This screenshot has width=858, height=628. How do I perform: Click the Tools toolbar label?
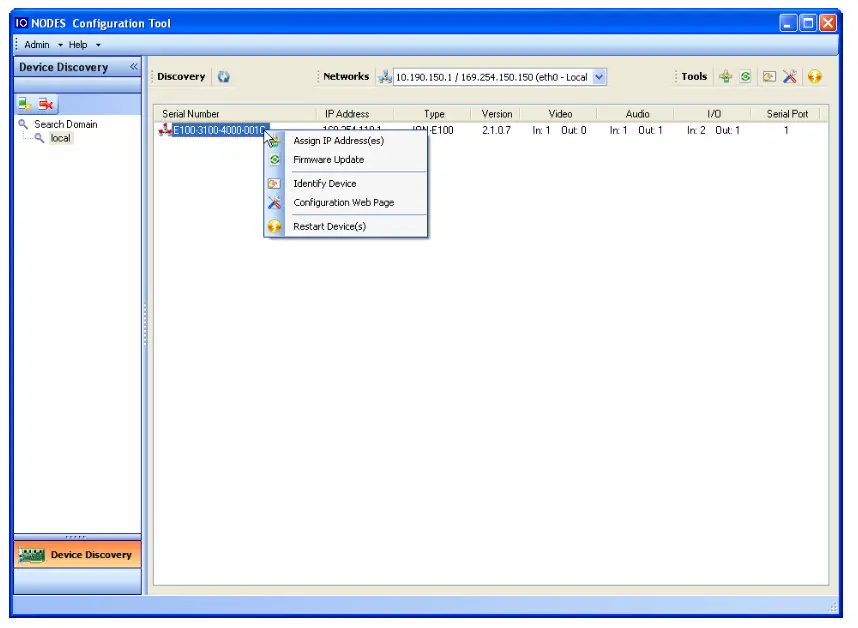click(694, 77)
